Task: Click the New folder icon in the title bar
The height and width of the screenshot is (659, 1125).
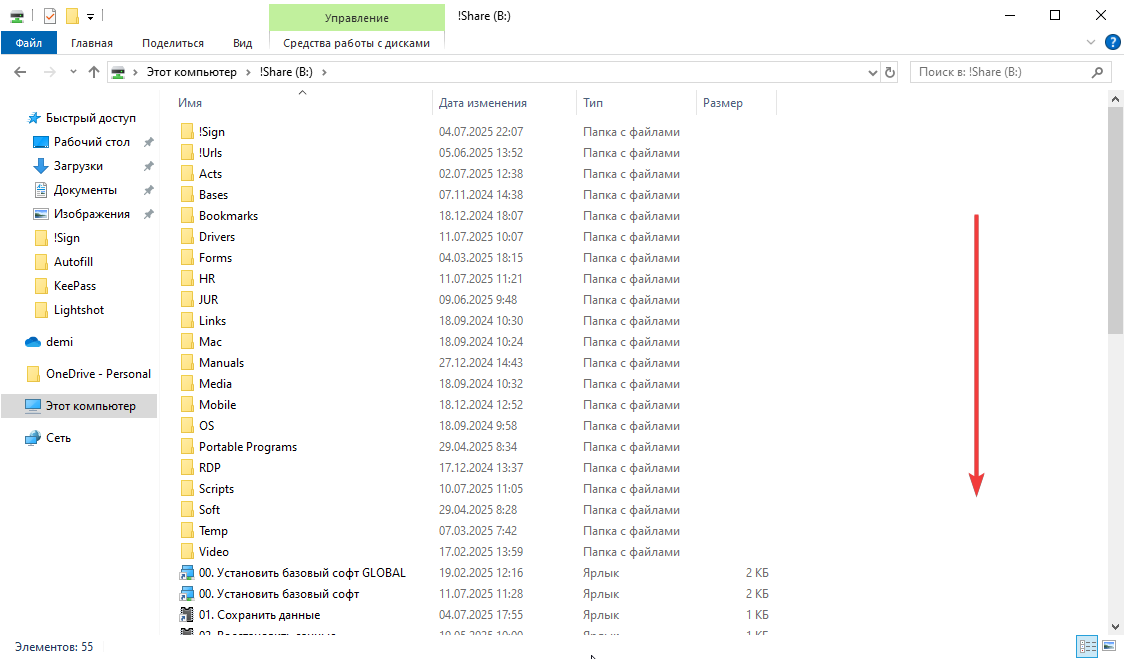Action: [72, 16]
